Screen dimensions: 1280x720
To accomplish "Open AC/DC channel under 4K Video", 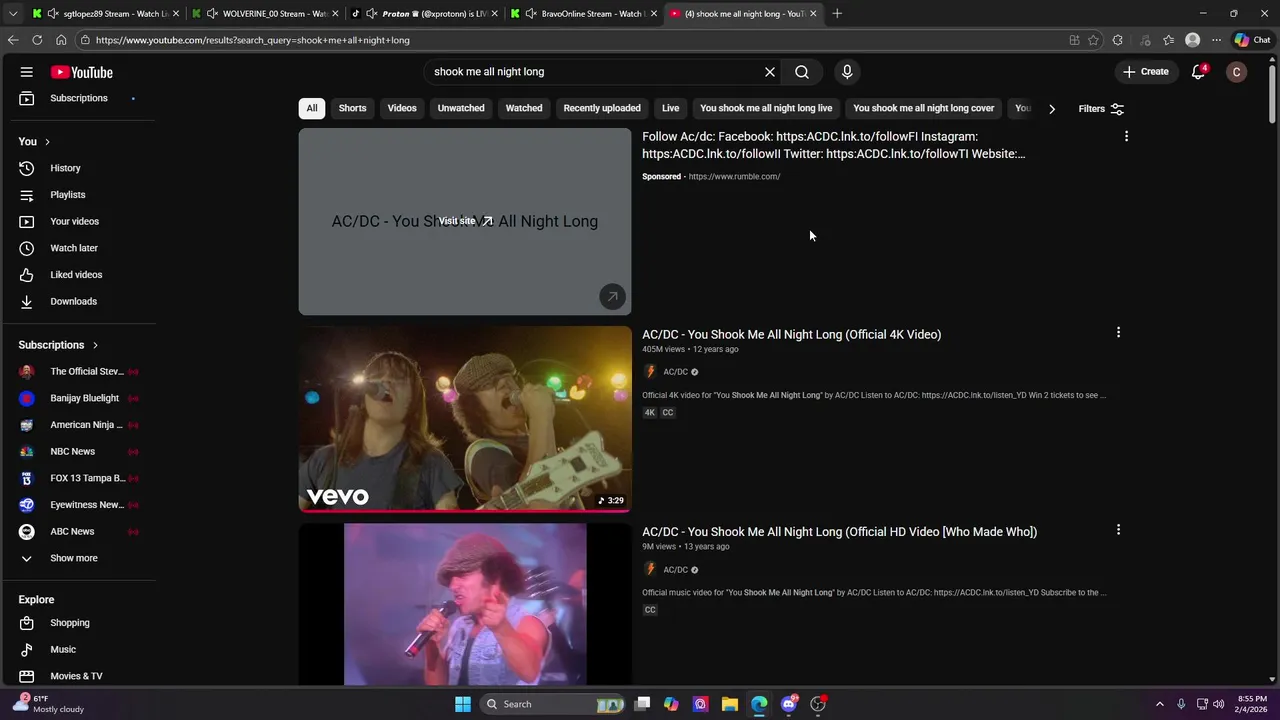I will click(x=675, y=372).
